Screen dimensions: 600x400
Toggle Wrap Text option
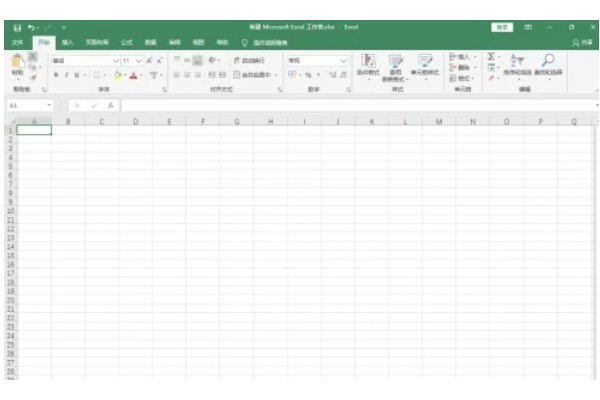tap(249, 60)
